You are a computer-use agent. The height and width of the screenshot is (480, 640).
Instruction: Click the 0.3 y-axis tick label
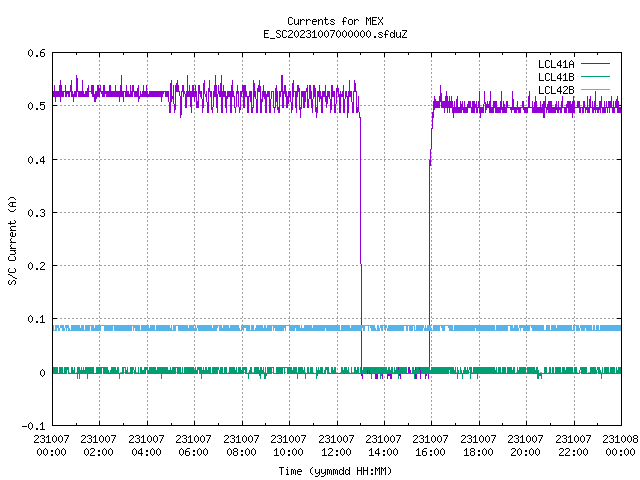36,213
